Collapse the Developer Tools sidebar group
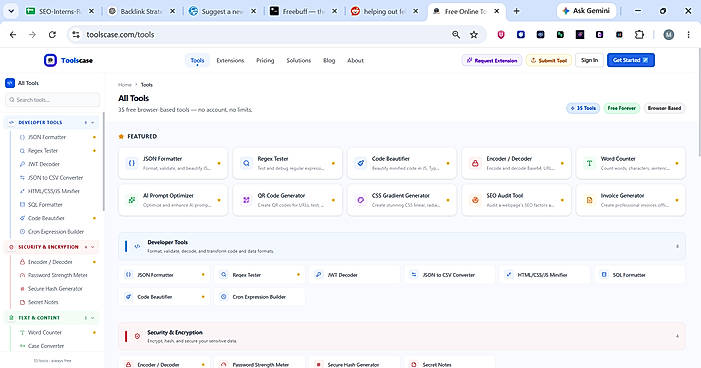Screen dimensions: 701x368 [93, 123]
